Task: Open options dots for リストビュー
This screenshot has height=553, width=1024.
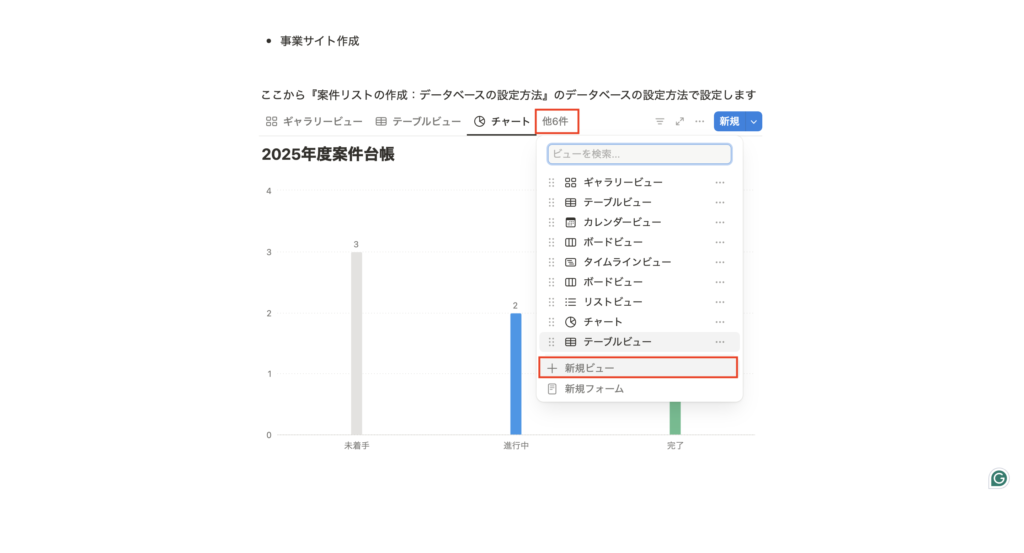Action: 720,302
